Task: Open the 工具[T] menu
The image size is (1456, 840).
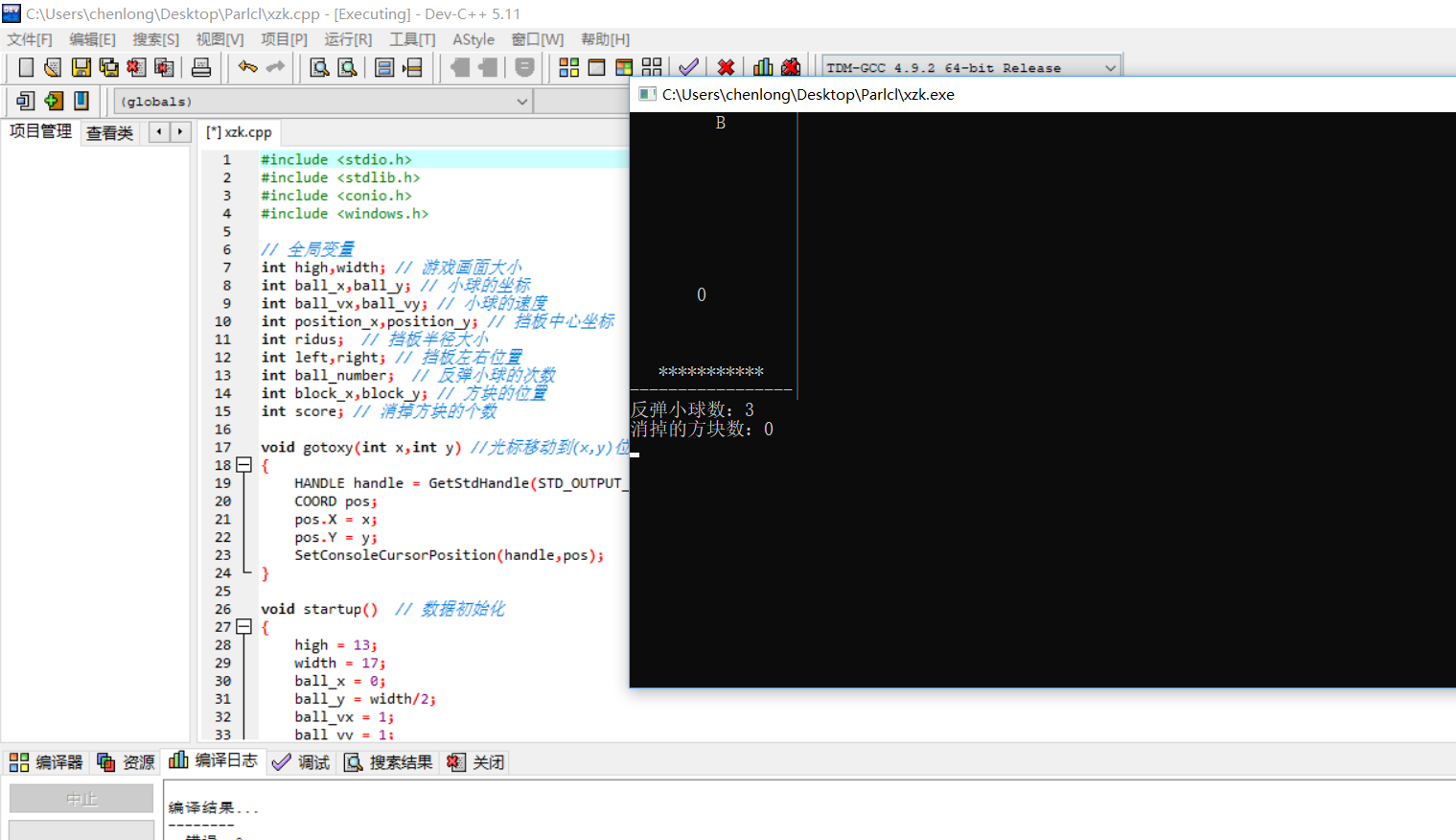Action: (412, 39)
